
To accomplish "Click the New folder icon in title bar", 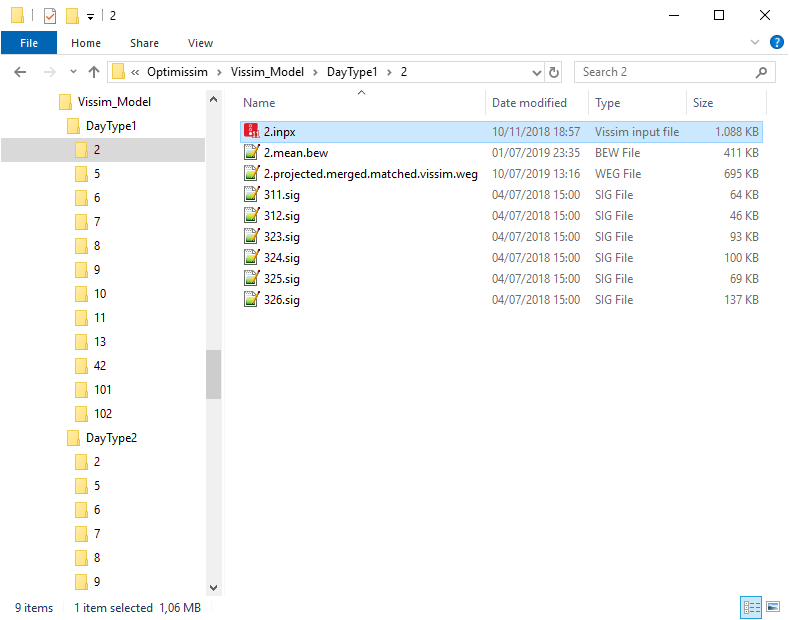I will (72, 16).
